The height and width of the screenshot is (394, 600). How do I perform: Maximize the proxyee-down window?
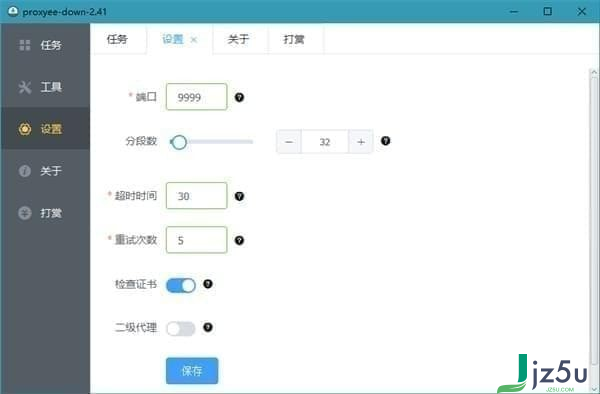point(548,11)
